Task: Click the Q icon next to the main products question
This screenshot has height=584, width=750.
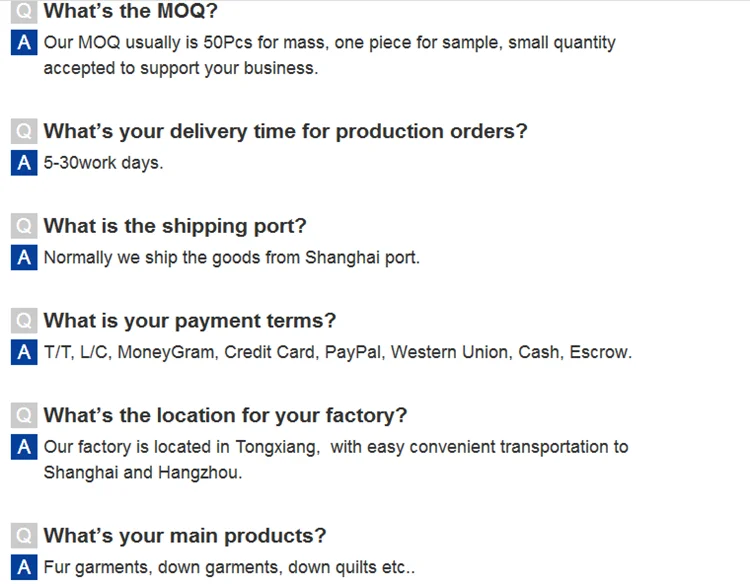Action: pyautogui.click(x=24, y=536)
